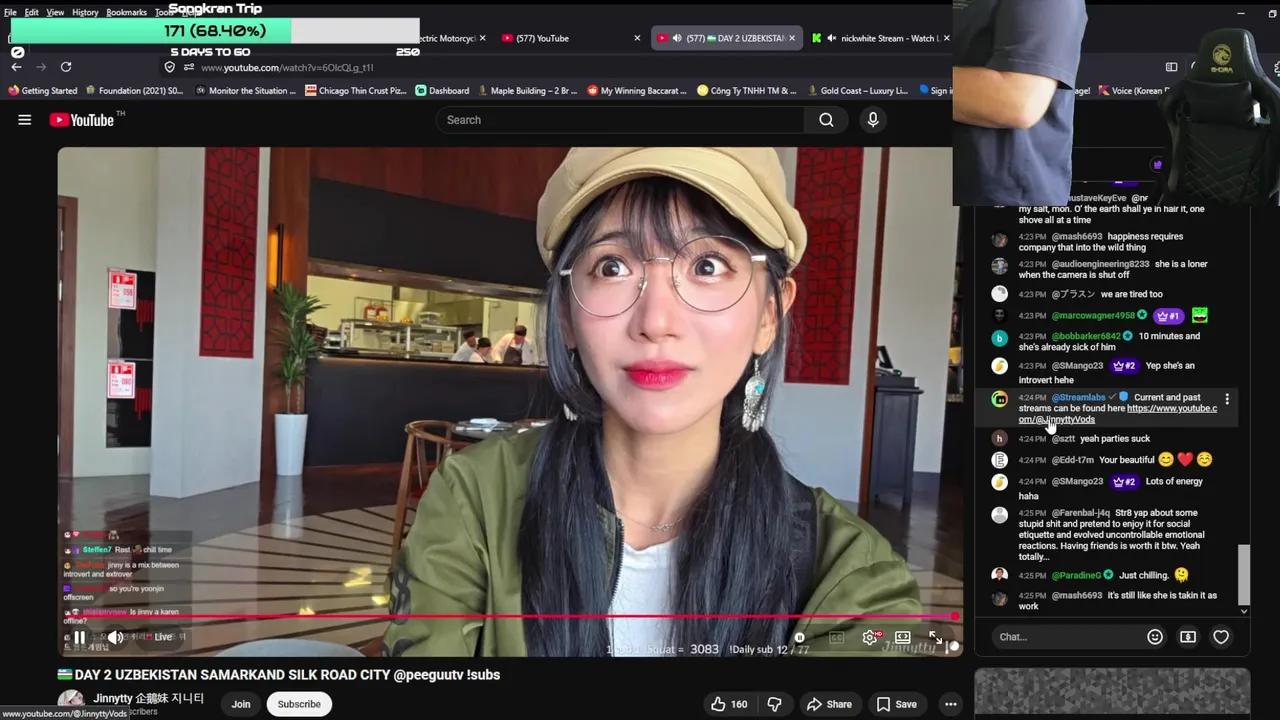This screenshot has height=720, width=1280.
Task: Like the video with thumbs up
Action: 729,704
